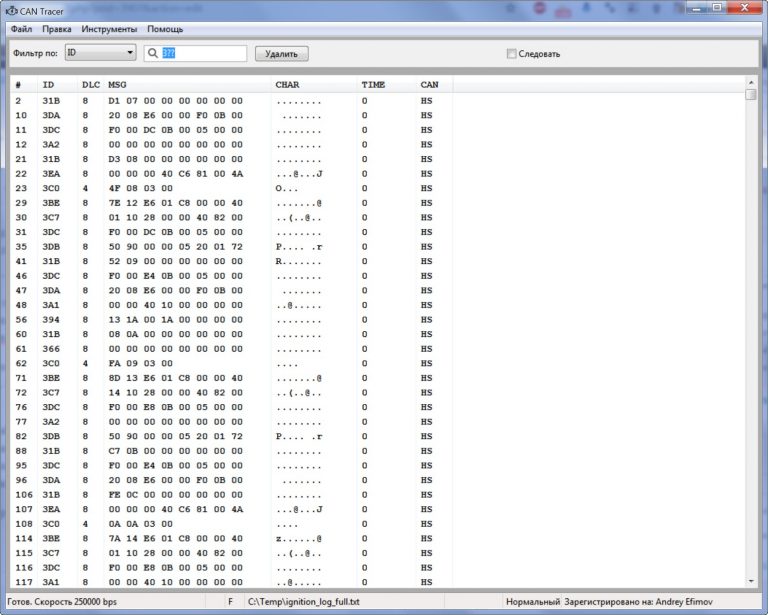Viewport: 768px width, 615px height.
Task: Open the Помощь menu
Action: pos(165,29)
